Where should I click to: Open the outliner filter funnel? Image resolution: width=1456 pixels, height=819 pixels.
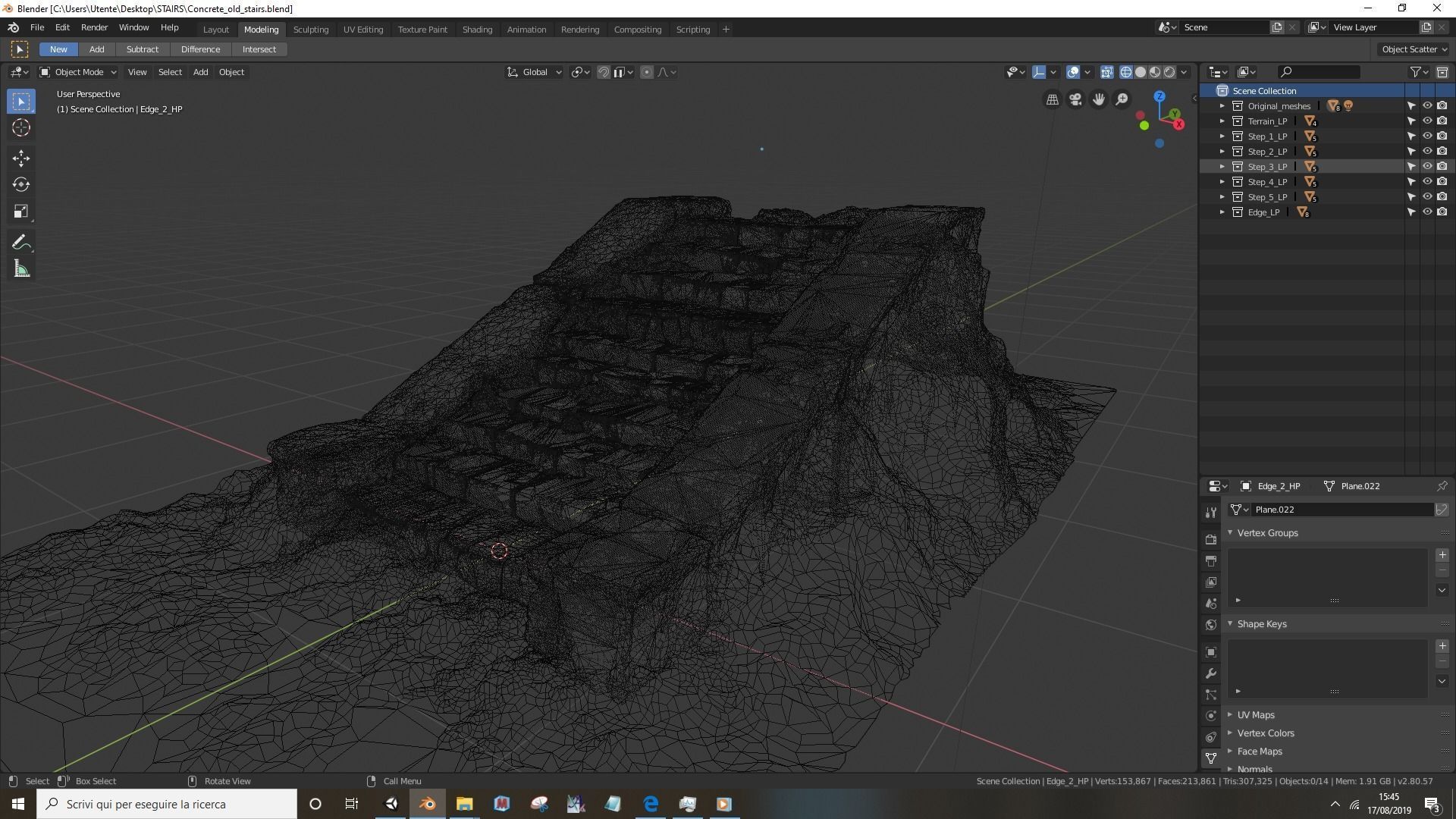click(x=1419, y=72)
